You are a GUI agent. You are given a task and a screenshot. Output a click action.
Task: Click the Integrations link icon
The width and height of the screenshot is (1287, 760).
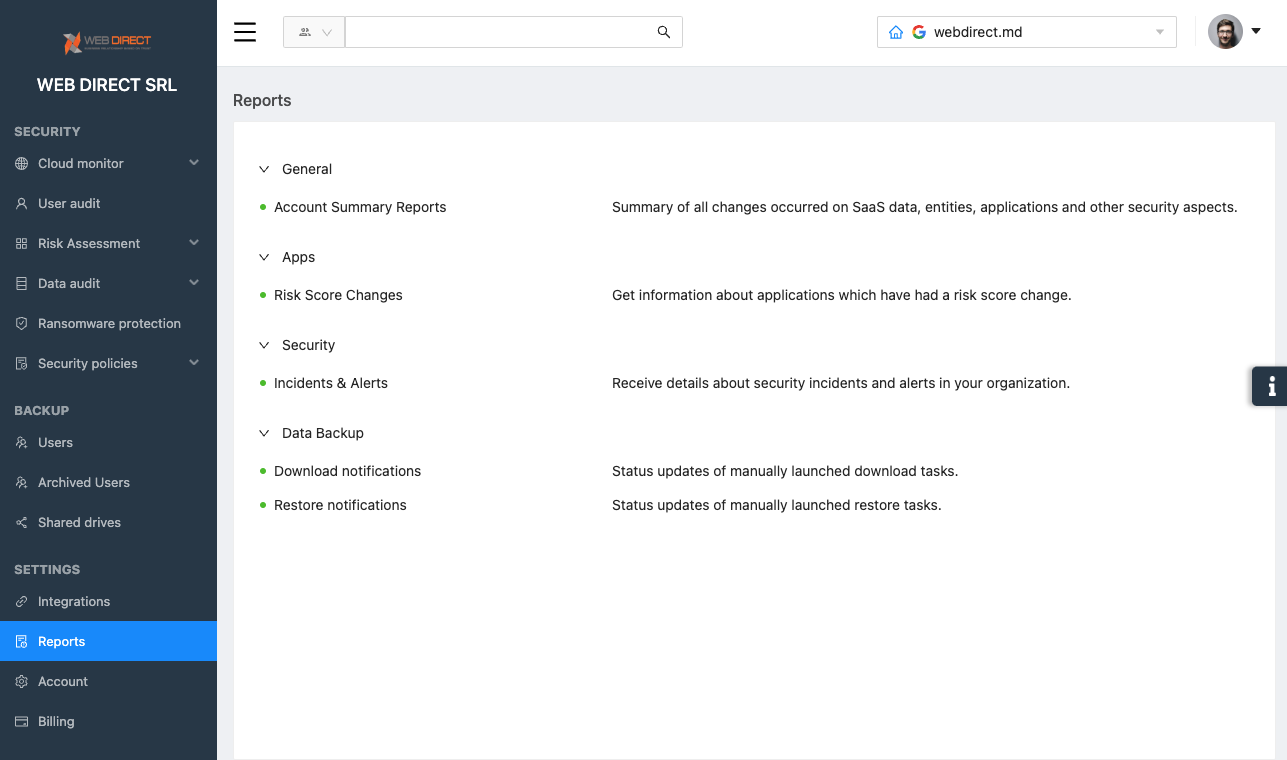pos(22,601)
